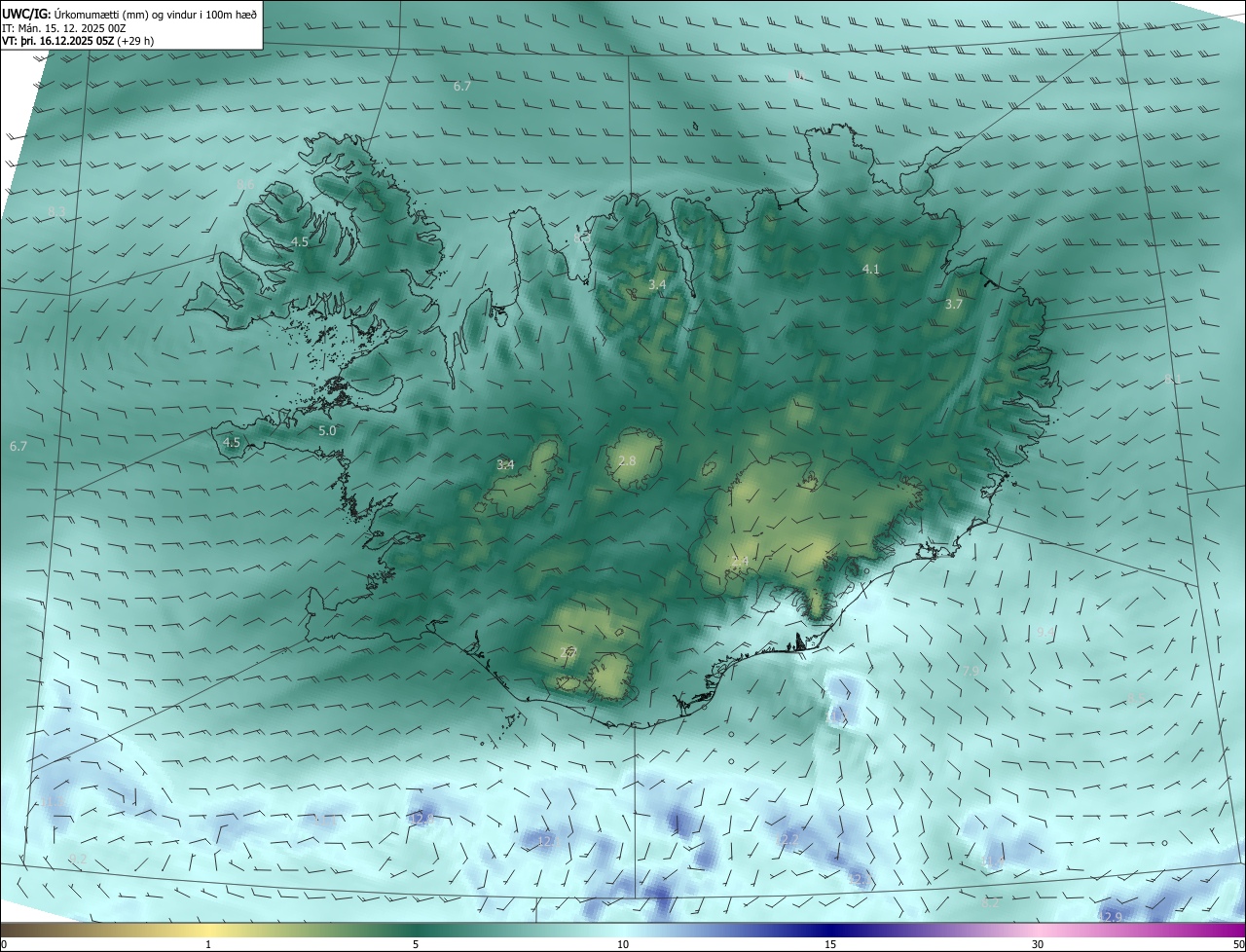The width and height of the screenshot is (1246, 952).
Task: Click the 3.7 value label in east Iceland
Action: pyautogui.click(x=954, y=304)
